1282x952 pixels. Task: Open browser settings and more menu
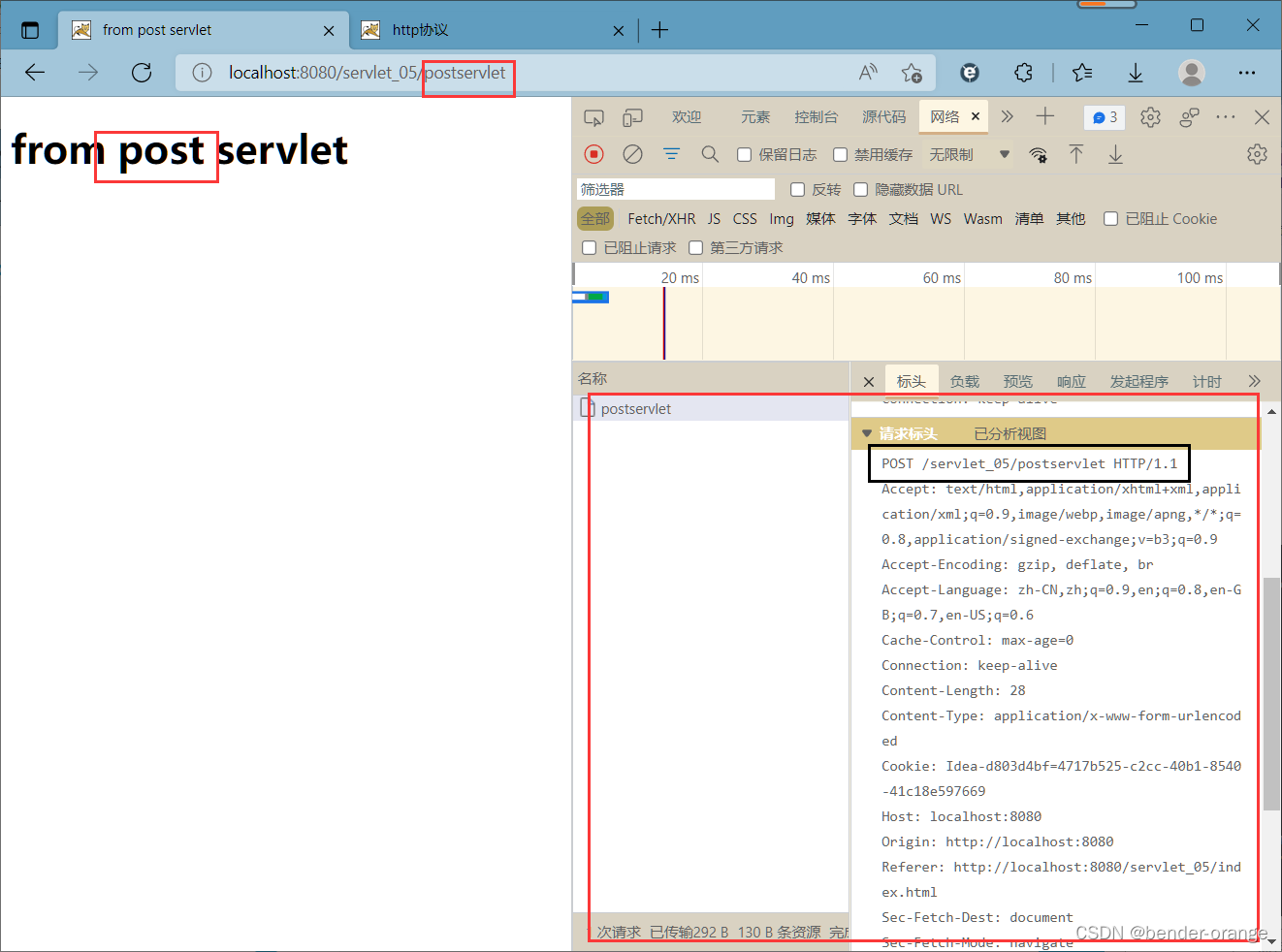point(1247,73)
